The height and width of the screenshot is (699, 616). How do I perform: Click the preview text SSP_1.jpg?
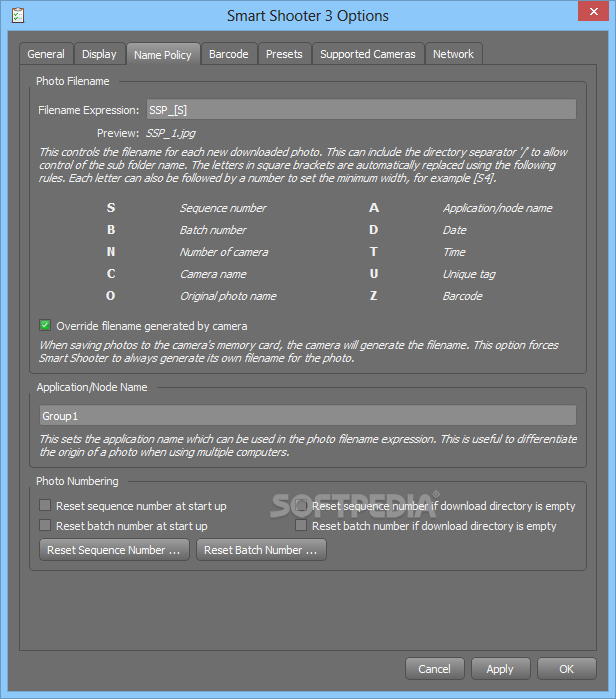(171, 133)
